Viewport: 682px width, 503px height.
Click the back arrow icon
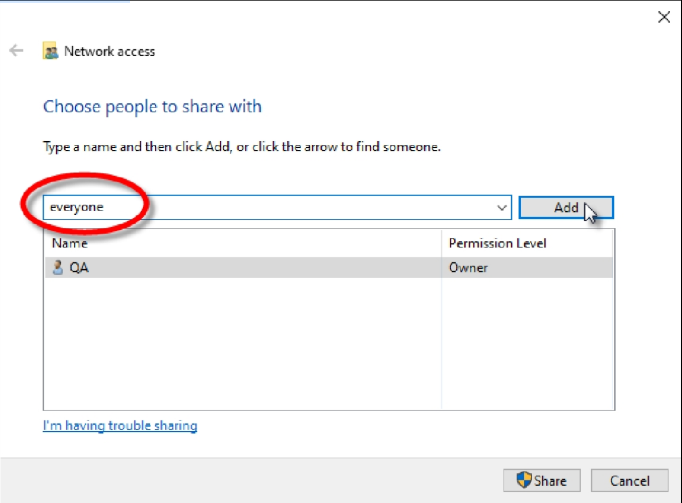tap(16, 51)
